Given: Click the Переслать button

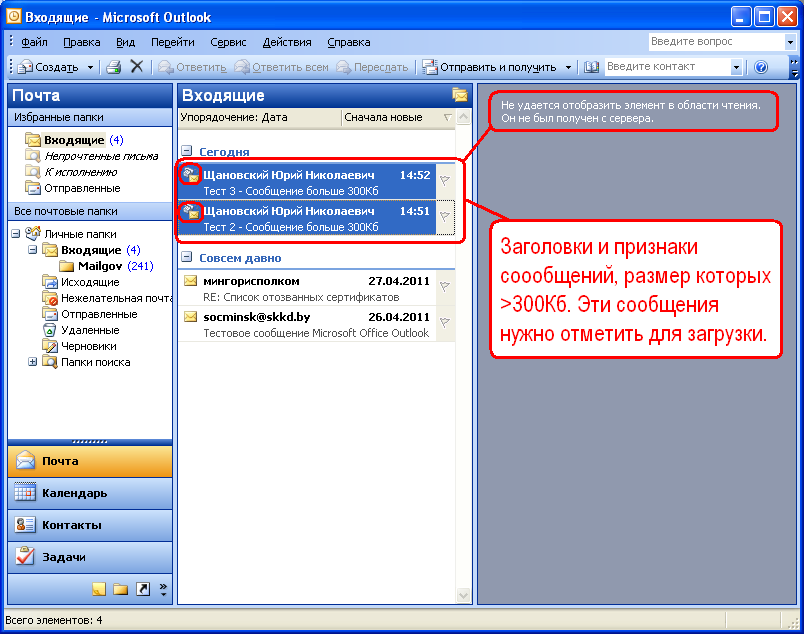Looking at the screenshot, I should click(x=372, y=67).
